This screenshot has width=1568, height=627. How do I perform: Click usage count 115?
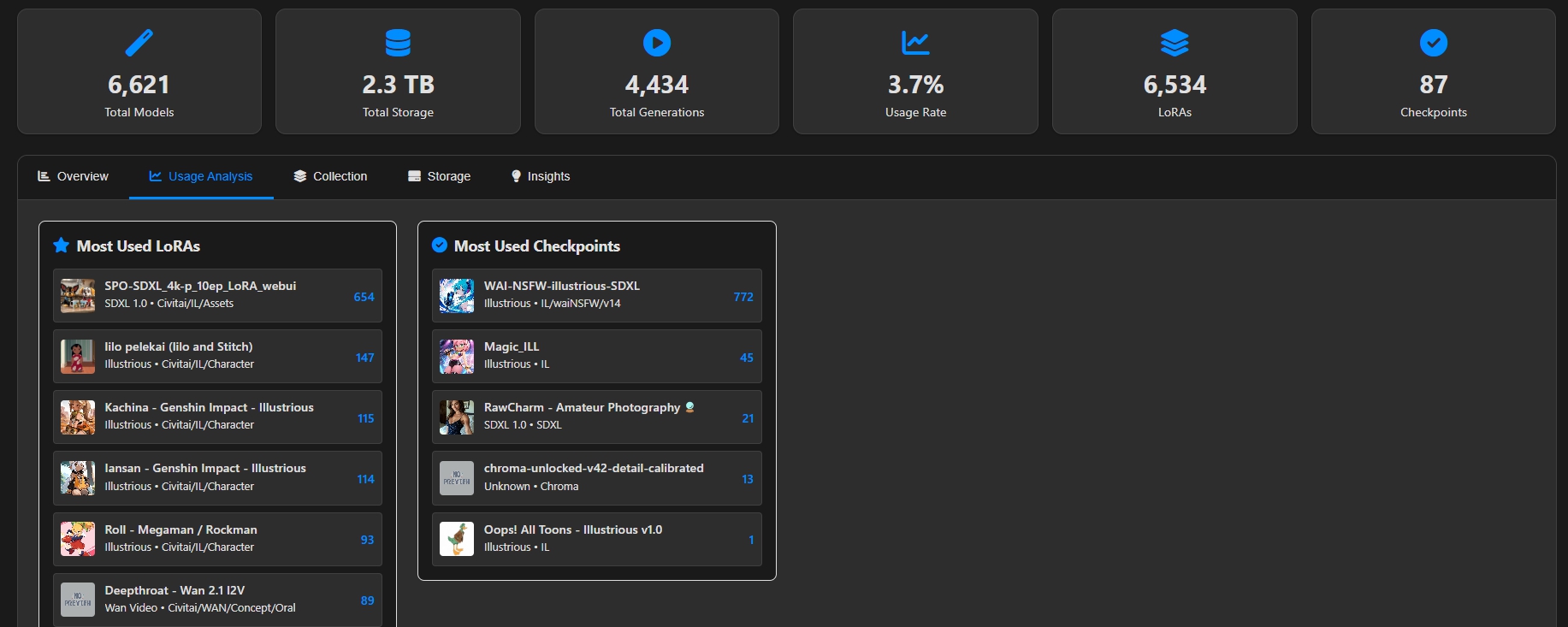click(x=366, y=418)
